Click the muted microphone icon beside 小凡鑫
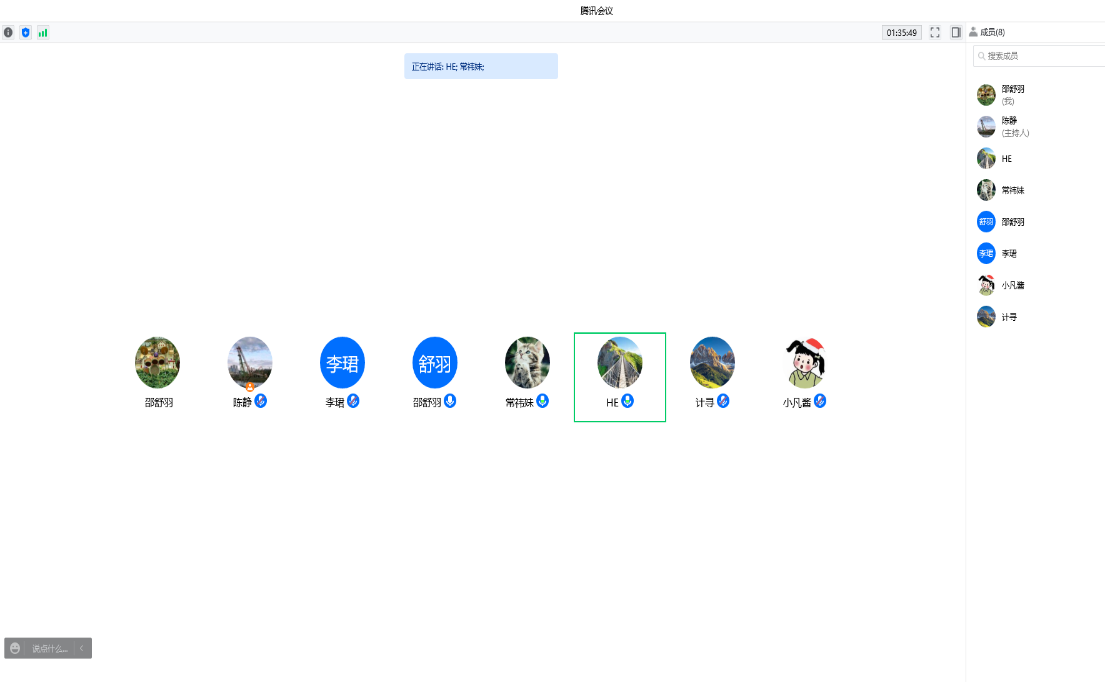 pyautogui.click(x=820, y=401)
